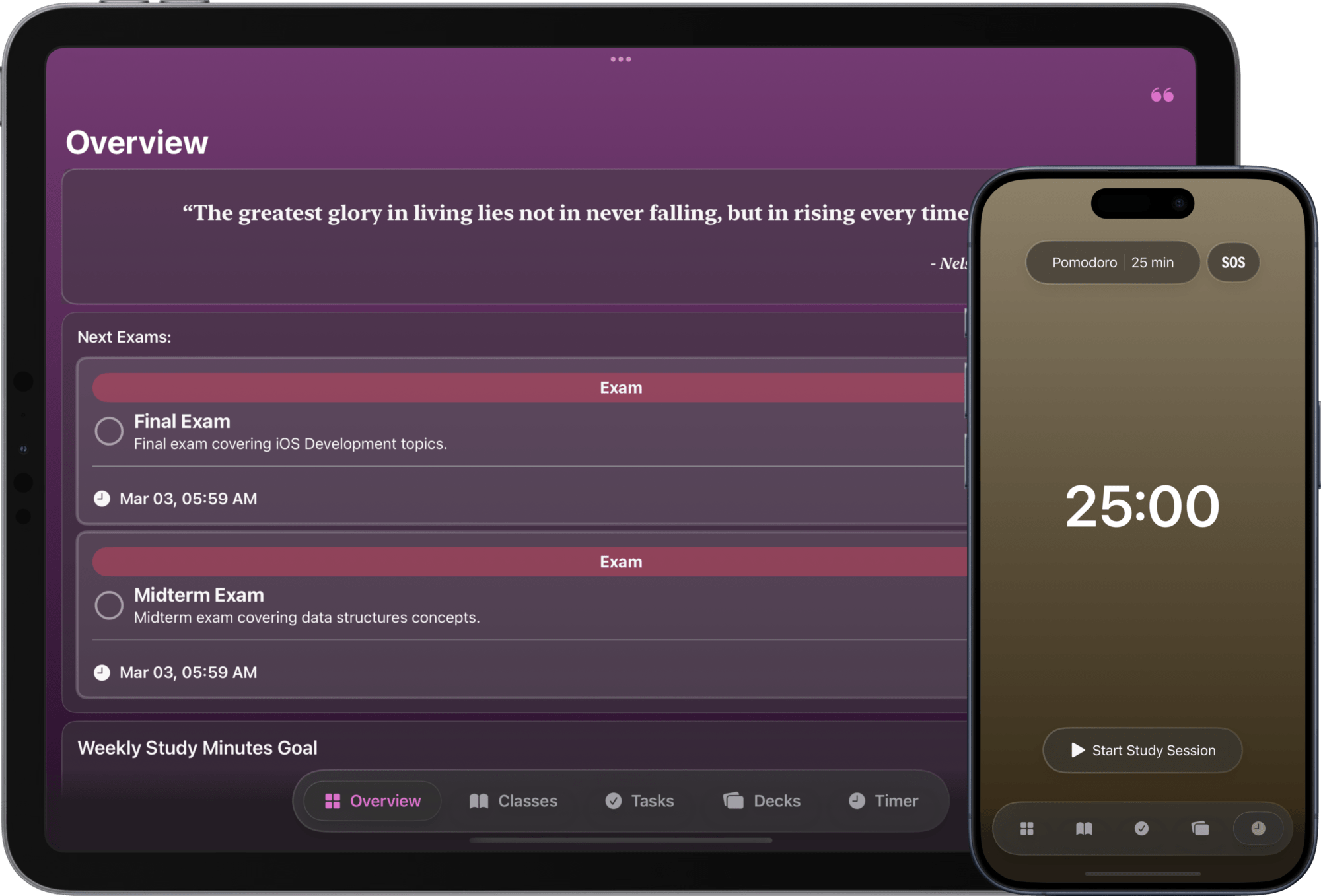Drag the Pomodoro timer duration slider
The image size is (1321, 896).
pos(1155,262)
